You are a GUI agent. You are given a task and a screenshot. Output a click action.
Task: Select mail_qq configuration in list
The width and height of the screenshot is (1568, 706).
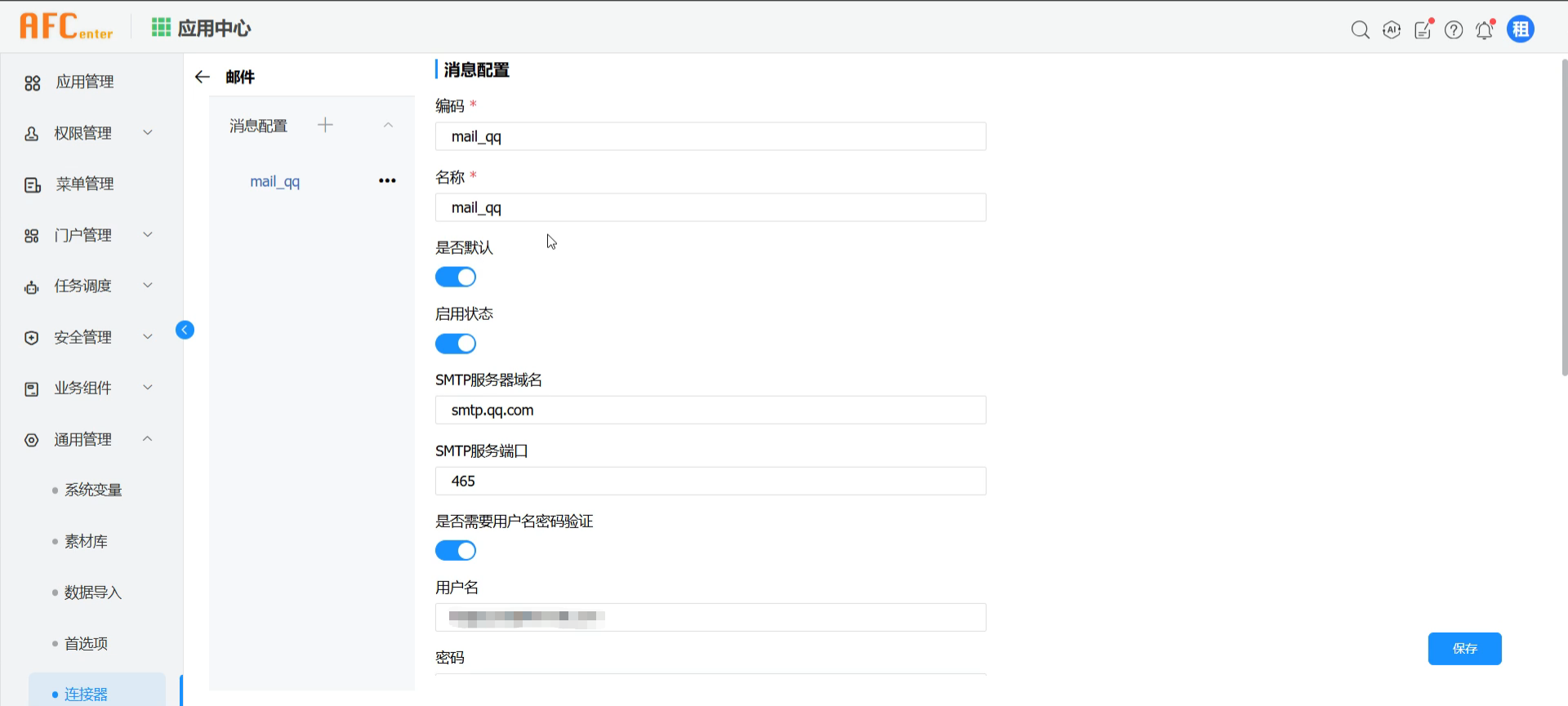tap(275, 181)
